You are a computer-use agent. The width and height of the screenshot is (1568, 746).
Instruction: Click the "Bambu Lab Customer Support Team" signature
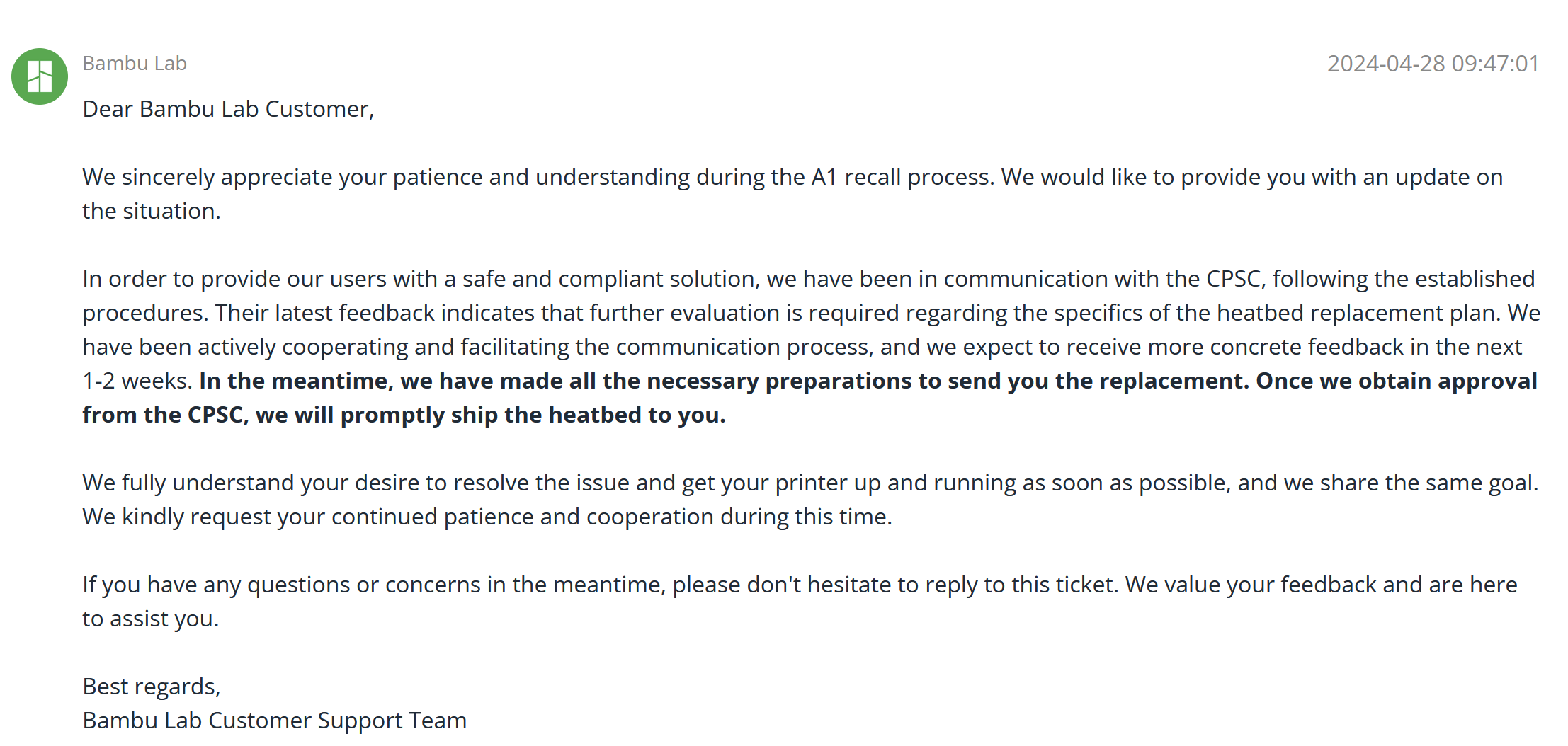pos(275,721)
